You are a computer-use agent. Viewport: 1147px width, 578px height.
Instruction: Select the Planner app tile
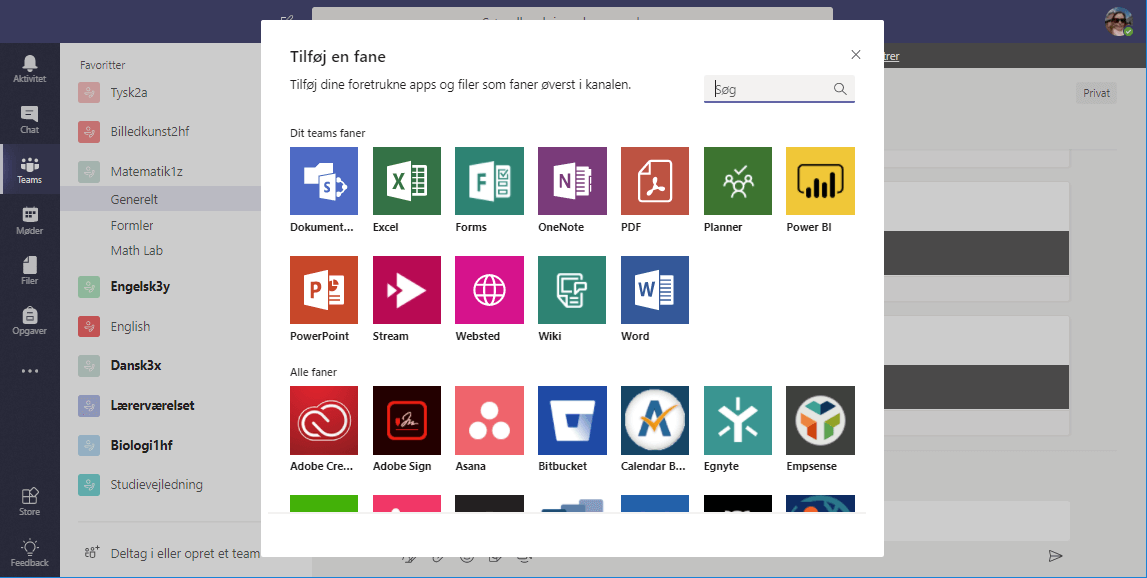737,181
